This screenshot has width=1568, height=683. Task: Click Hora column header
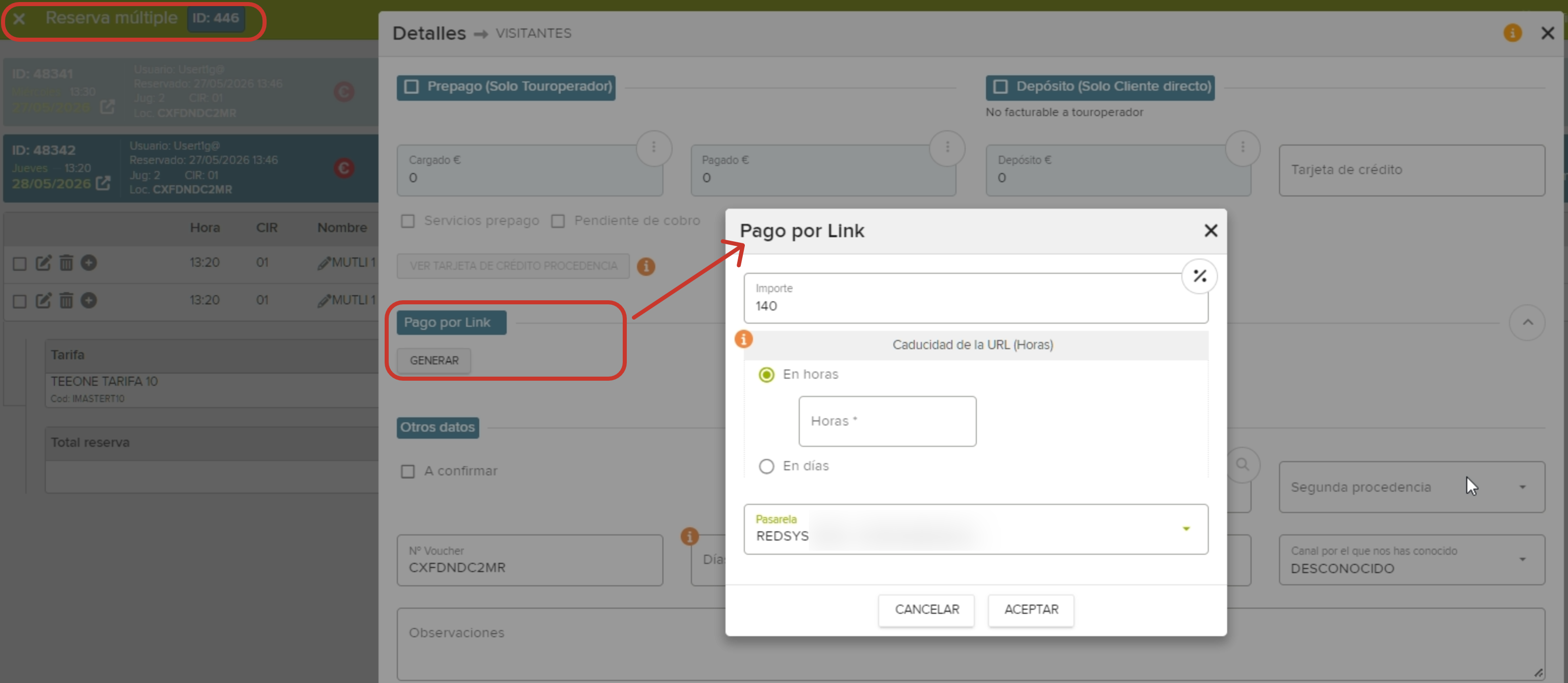(x=205, y=227)
